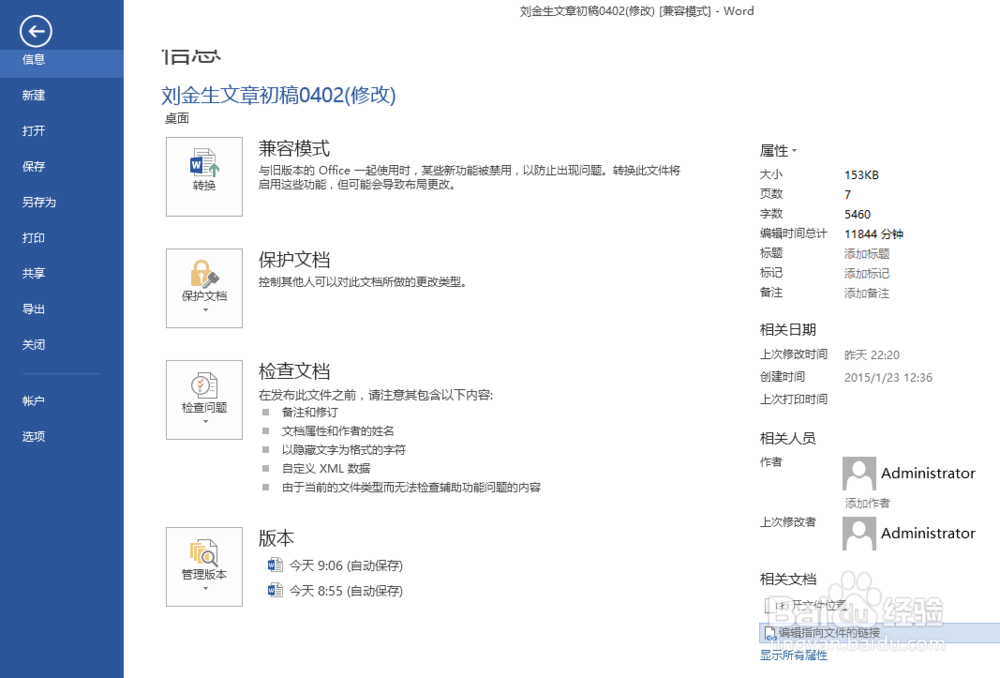Screen dimensions: 1000x678
Task: Click the 添加作者 (Add author) field
Action: click(x=867, y=503)
